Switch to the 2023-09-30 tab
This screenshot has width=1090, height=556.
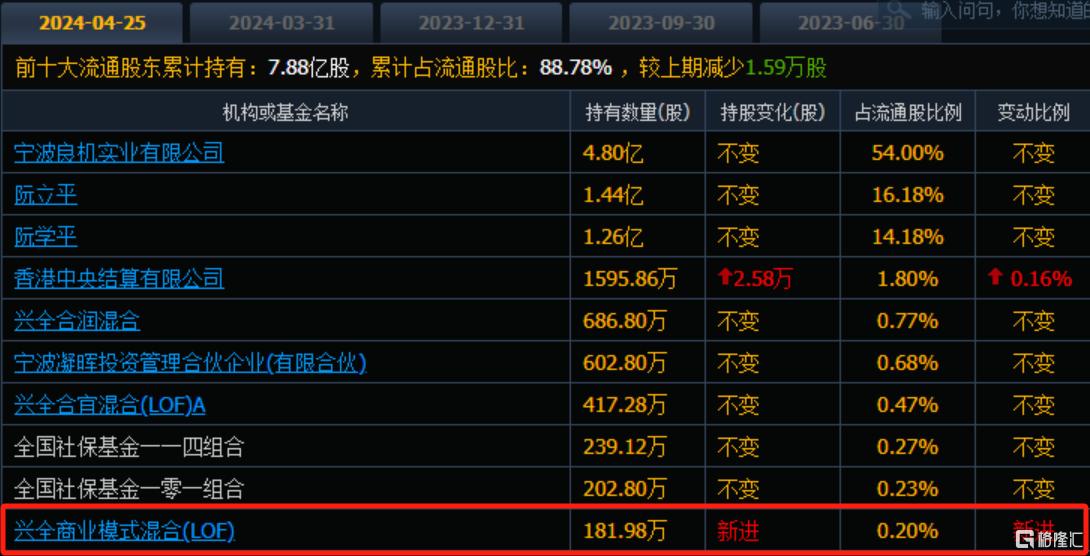pos(661,23)
